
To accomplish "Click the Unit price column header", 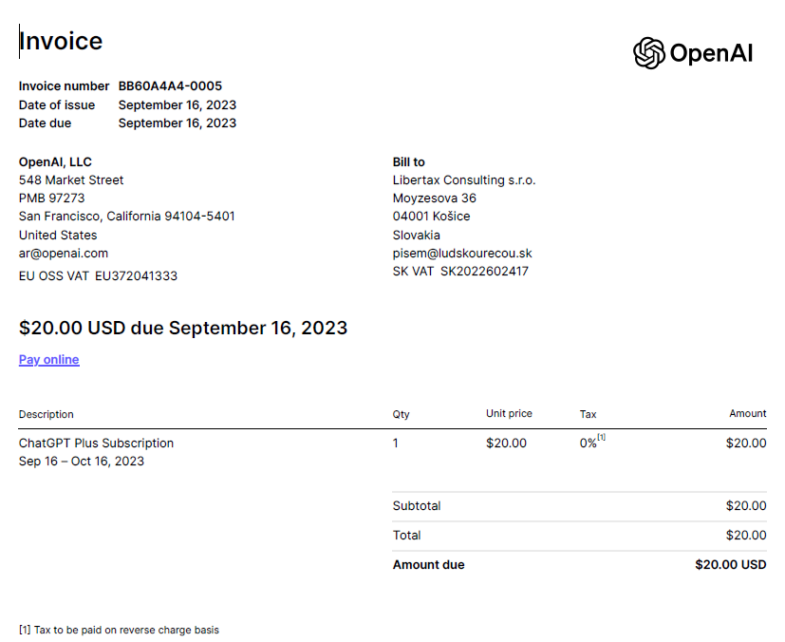I will (509, 414).
